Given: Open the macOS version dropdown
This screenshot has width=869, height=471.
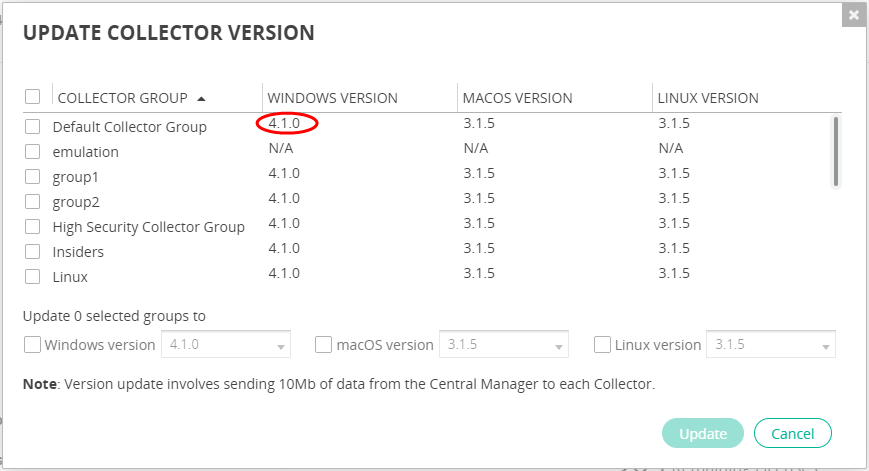Looking at the screenshot, I should click(x=504, y=345).
